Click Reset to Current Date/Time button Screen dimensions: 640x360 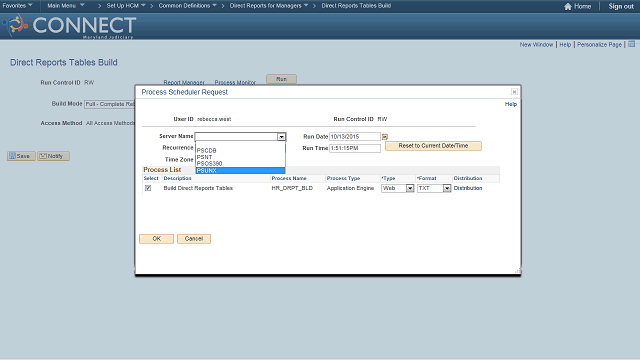point(433,146)
